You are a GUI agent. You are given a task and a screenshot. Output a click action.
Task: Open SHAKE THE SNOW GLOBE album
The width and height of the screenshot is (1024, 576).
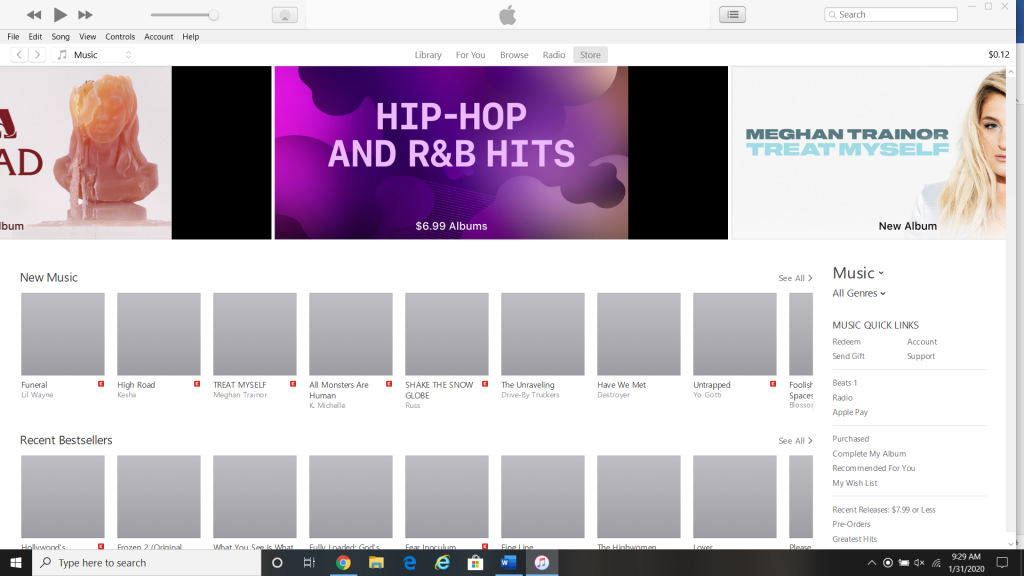pyautogui.click(x=447, y=334)
